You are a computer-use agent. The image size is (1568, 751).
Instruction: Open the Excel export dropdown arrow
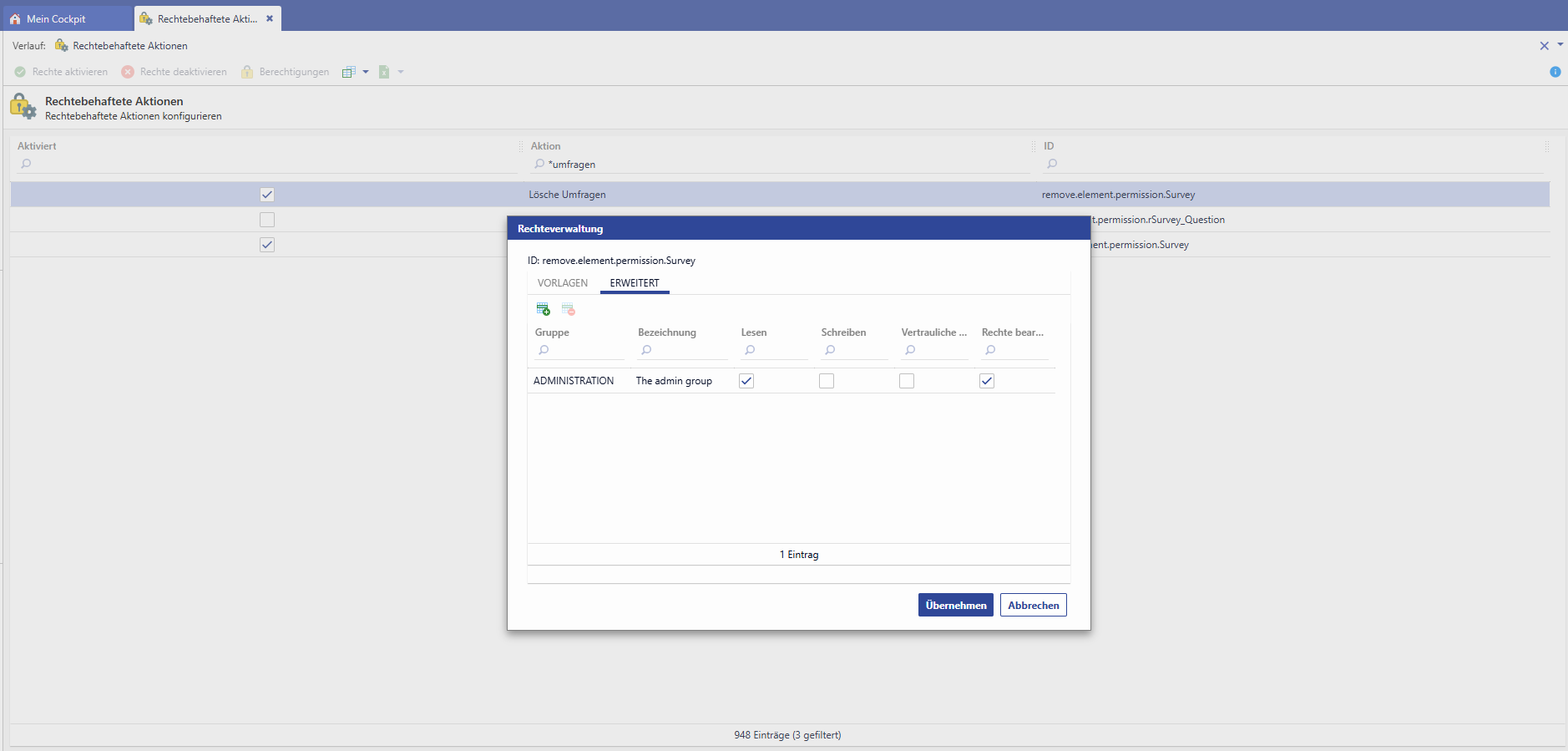click(401, 72)
